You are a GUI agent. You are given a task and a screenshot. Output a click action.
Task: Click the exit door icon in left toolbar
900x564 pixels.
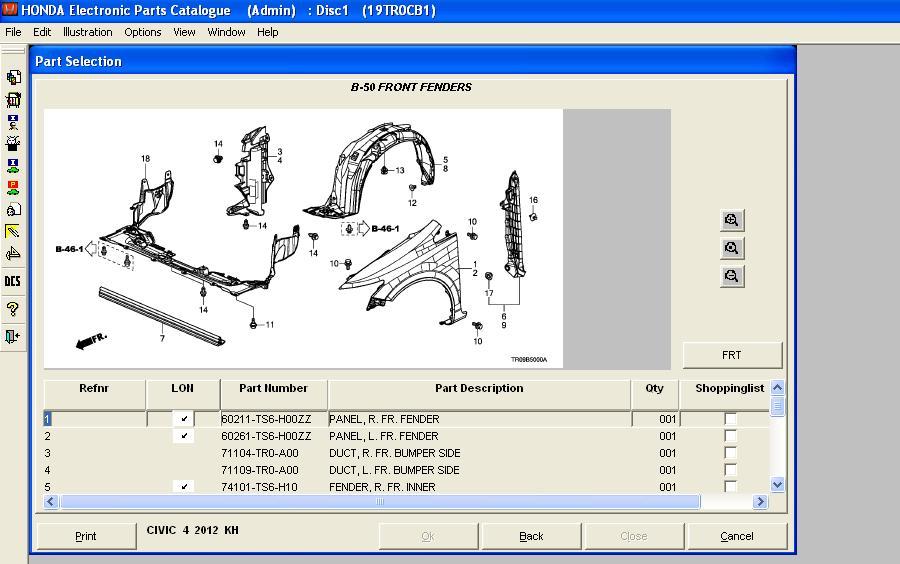[x=13, y=336]
